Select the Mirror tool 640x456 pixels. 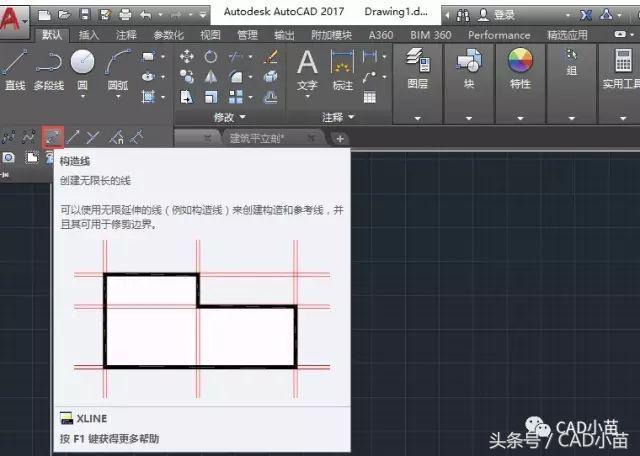(x=211, y=76)
